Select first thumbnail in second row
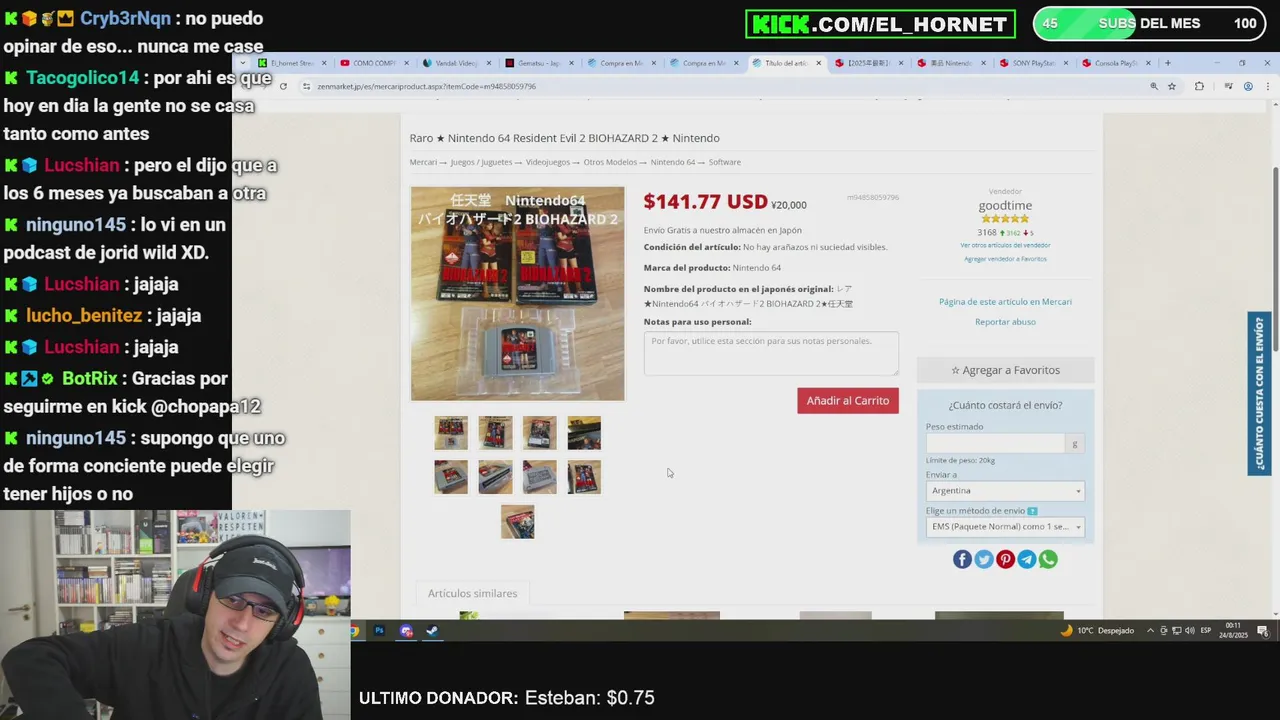The height and width of the screenshot is (720, 1280). tap(451, 477)
